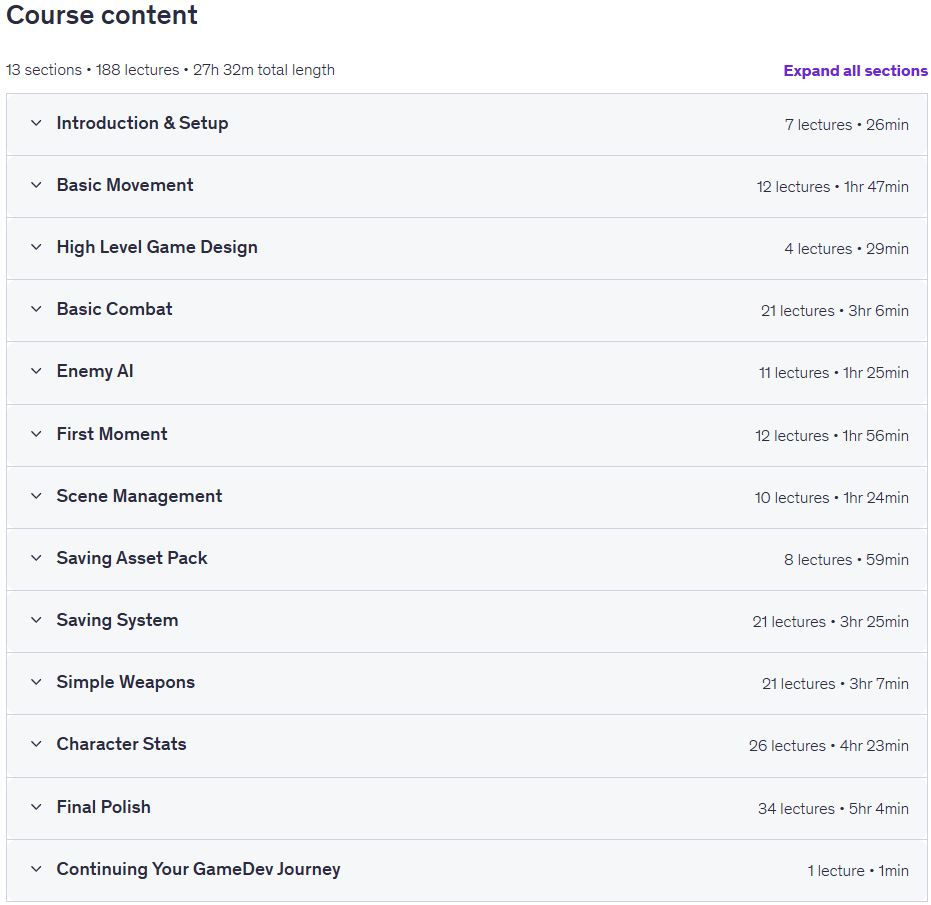Click the '4 lectures • 29min' text
The width and height of the screenshot is (931, 905).
[x=847, y=248]
